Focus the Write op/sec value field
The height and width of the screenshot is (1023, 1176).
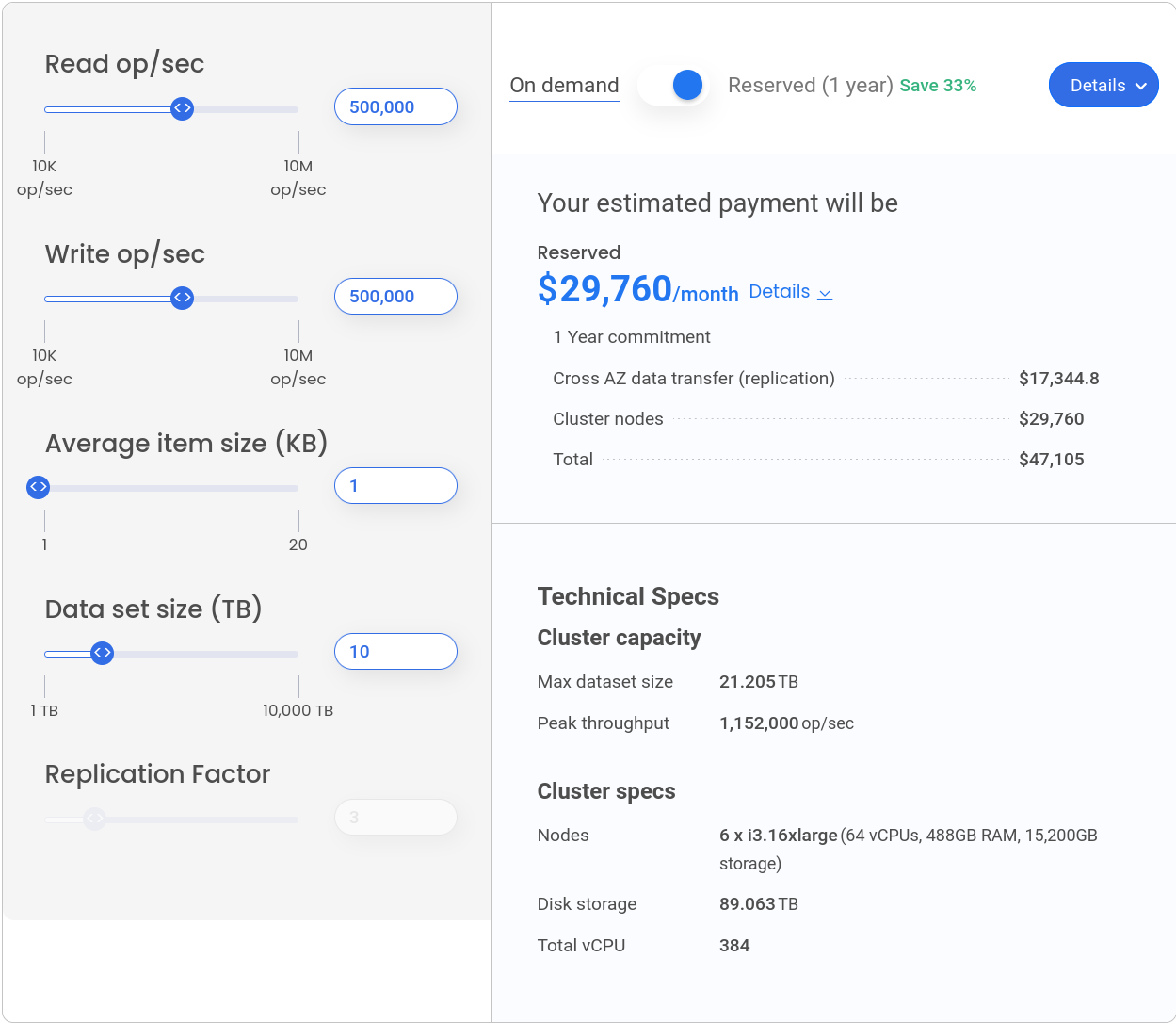(x=395, y=297)
